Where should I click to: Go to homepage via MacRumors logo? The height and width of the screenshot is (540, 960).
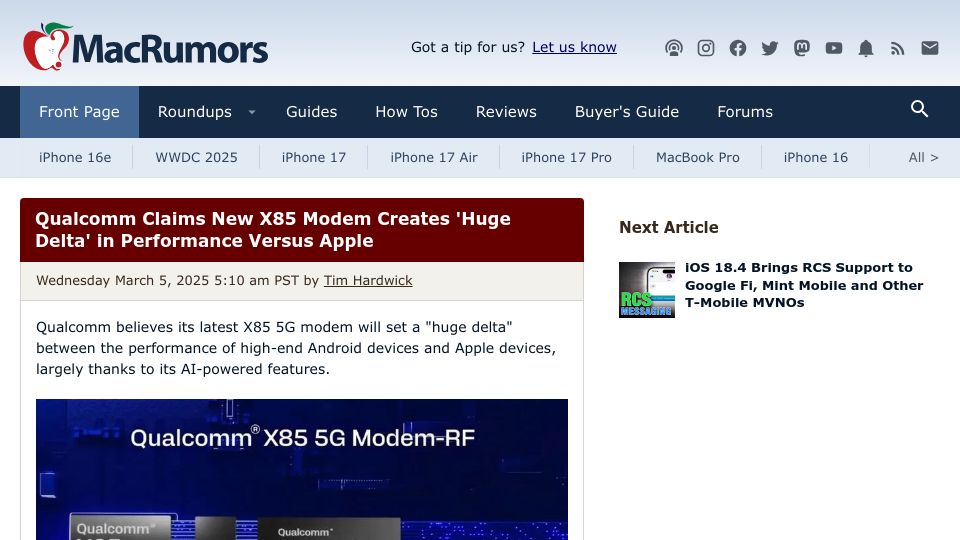145,47
